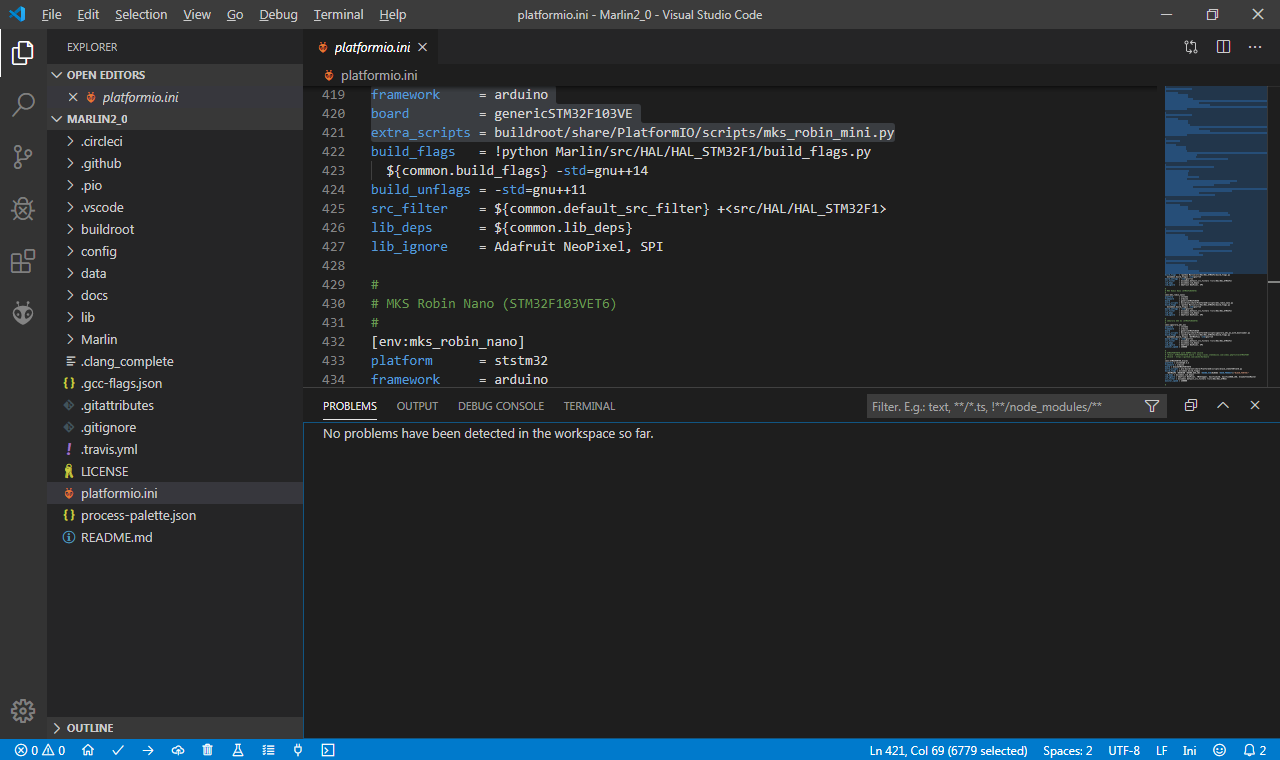Maximize the panel with the up chevron
The width and height of the screenshot is (1280, 760).
point(1223,406)
